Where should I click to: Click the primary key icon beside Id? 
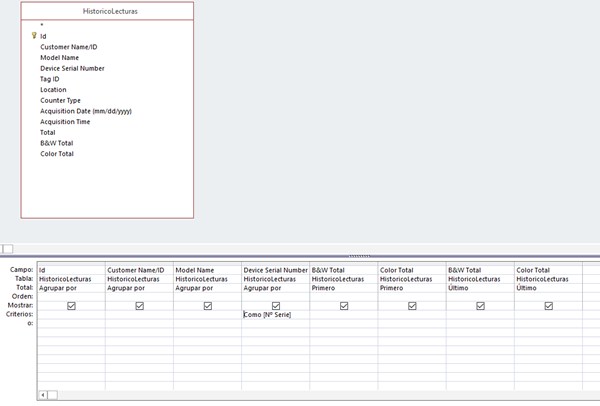point(34,36)
